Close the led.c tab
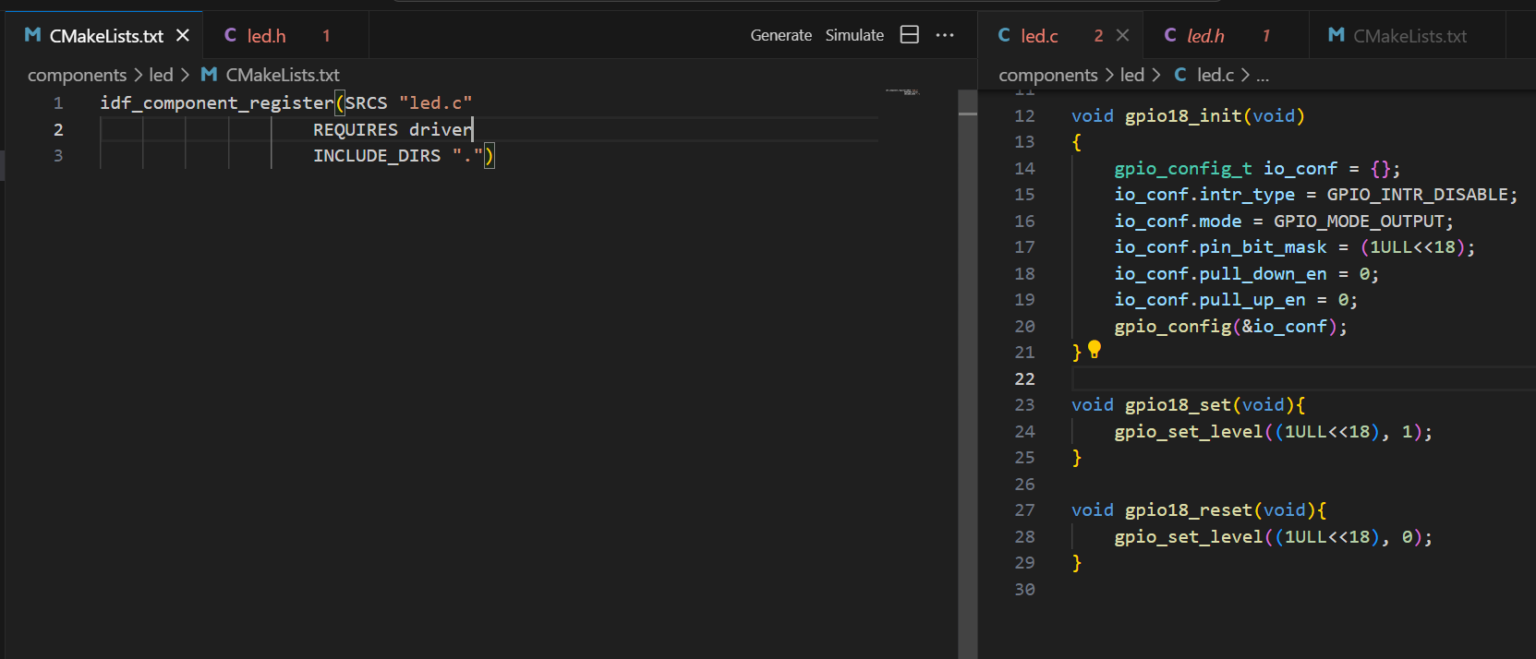1536x659 pixels. click(1123, 36)
